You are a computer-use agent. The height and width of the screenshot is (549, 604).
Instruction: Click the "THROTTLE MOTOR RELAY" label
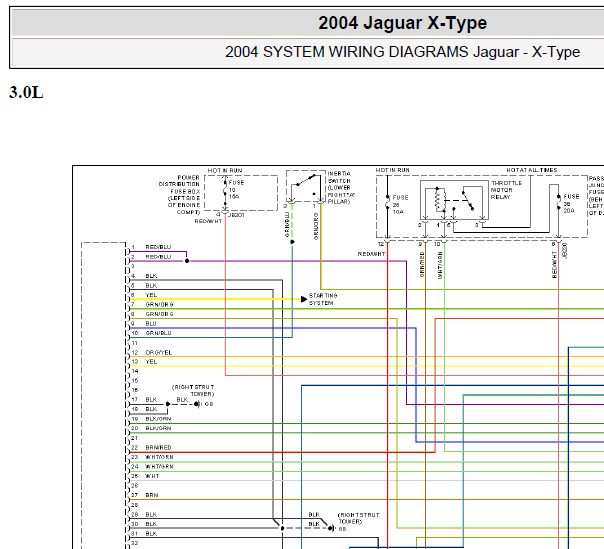[x=506, y=190]
